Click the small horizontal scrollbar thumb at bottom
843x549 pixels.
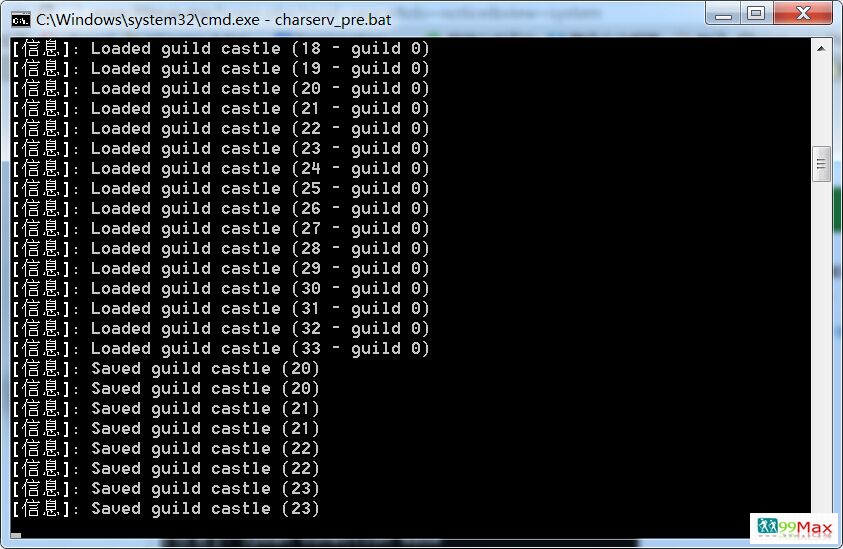(x=16, y=535)
